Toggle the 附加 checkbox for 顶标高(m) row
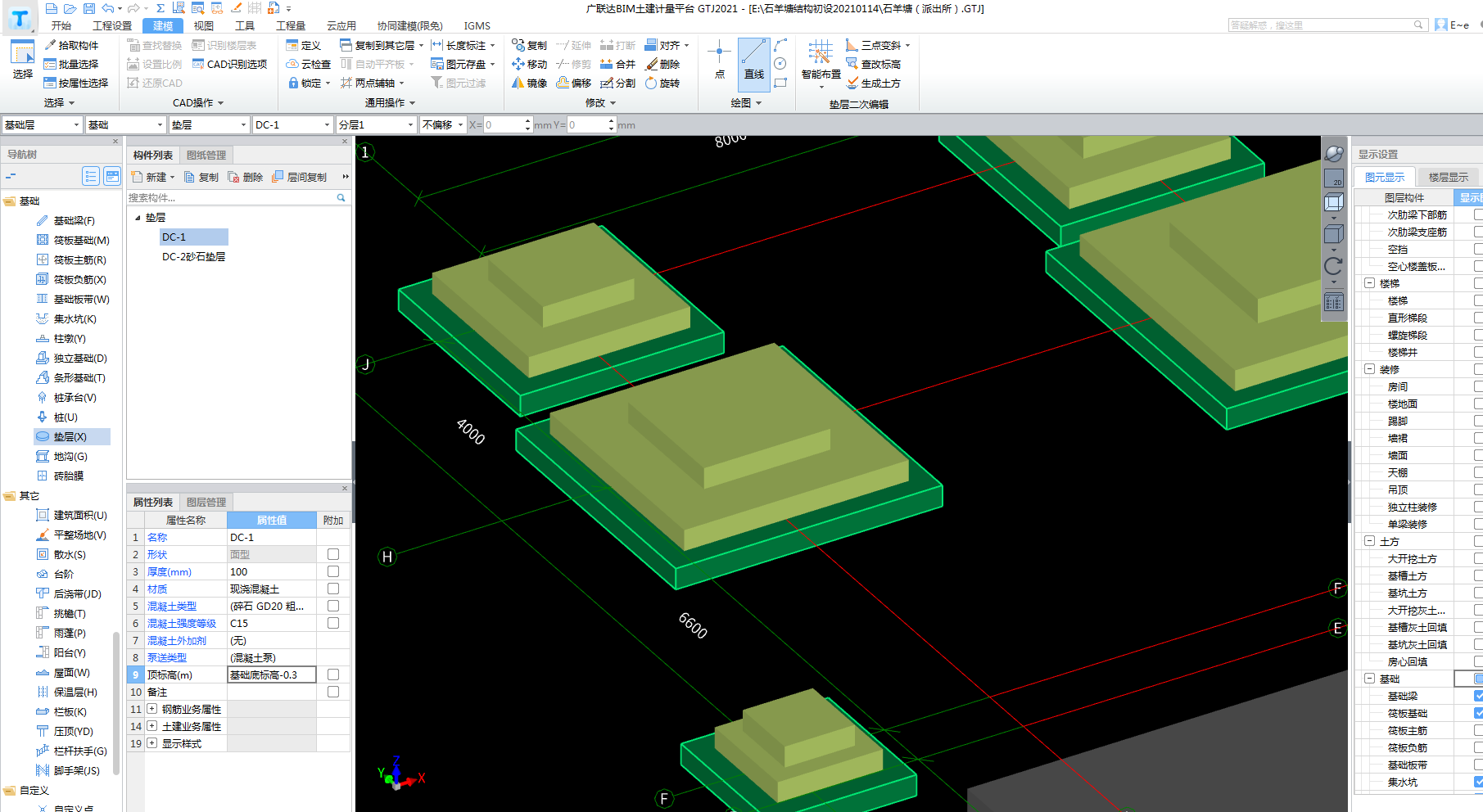Viewport: 1483px width, 812px height. [x=333, y=674]
